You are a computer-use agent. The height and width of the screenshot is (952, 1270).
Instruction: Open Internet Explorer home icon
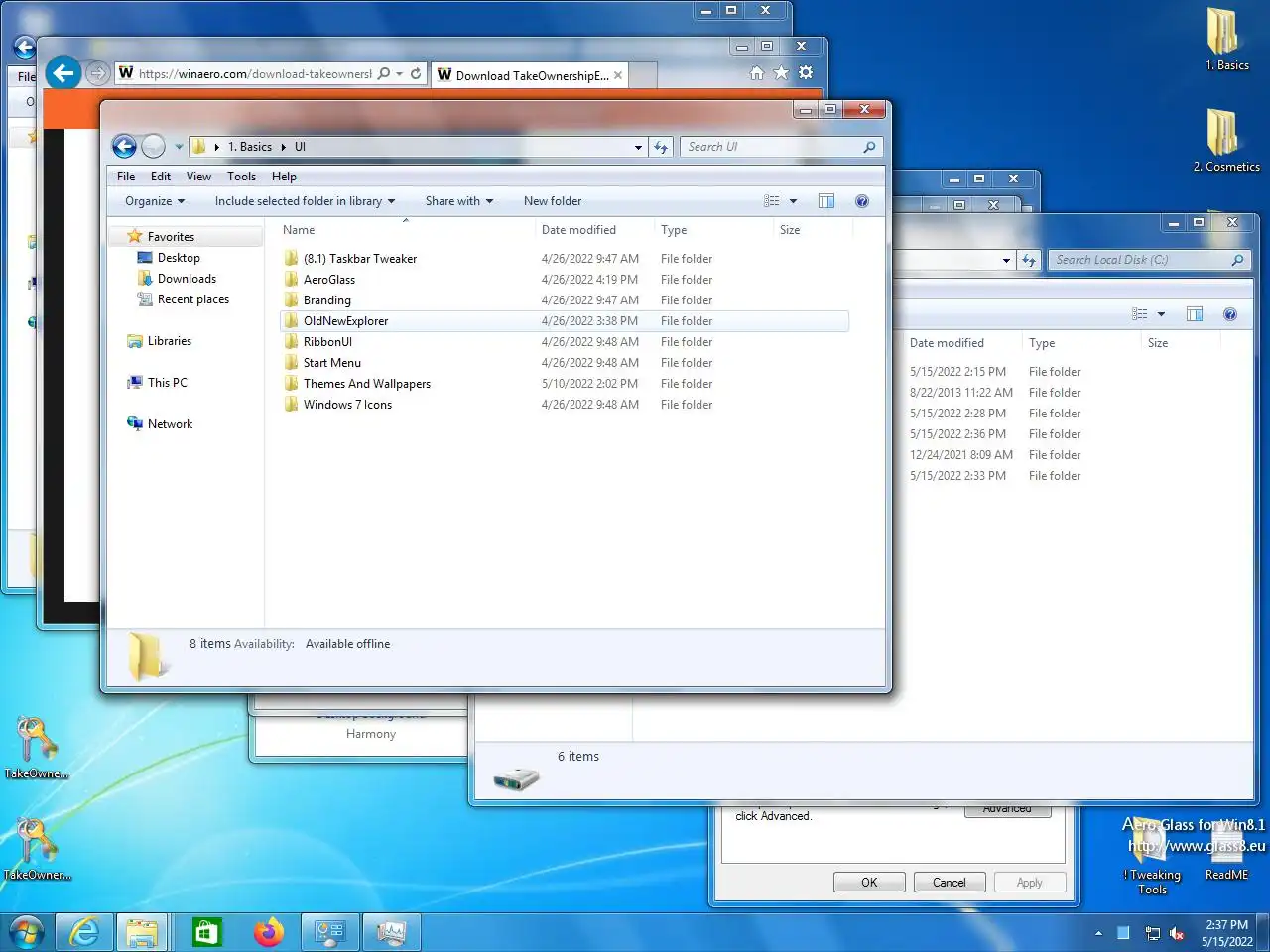coord(757,73)
